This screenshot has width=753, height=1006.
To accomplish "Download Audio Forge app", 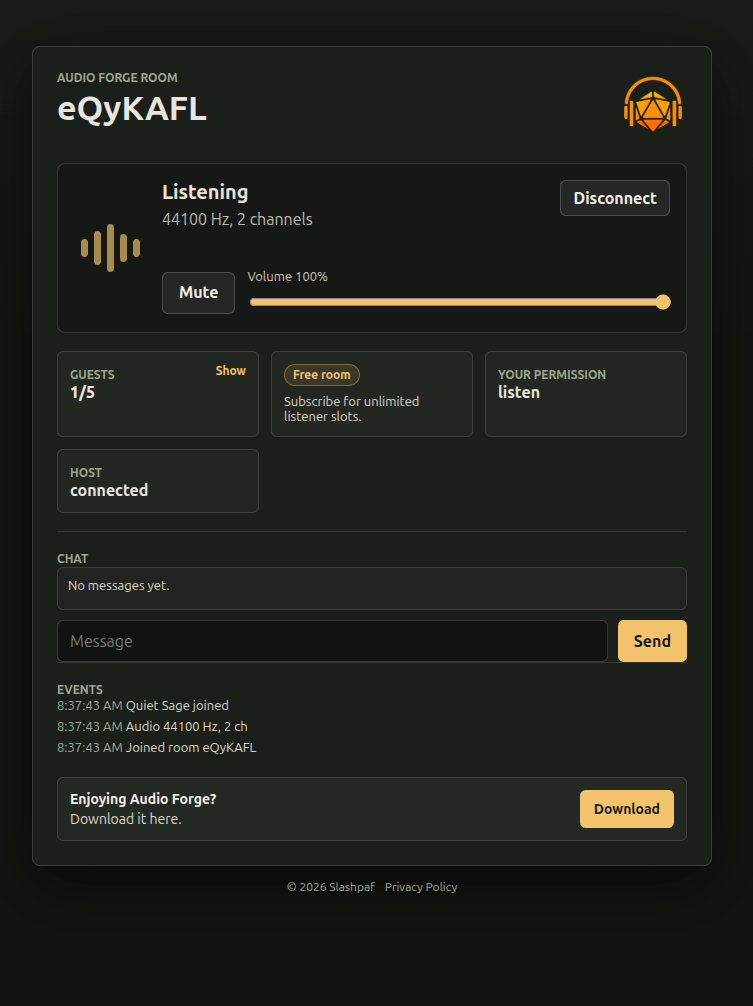I will coord(627,809).
